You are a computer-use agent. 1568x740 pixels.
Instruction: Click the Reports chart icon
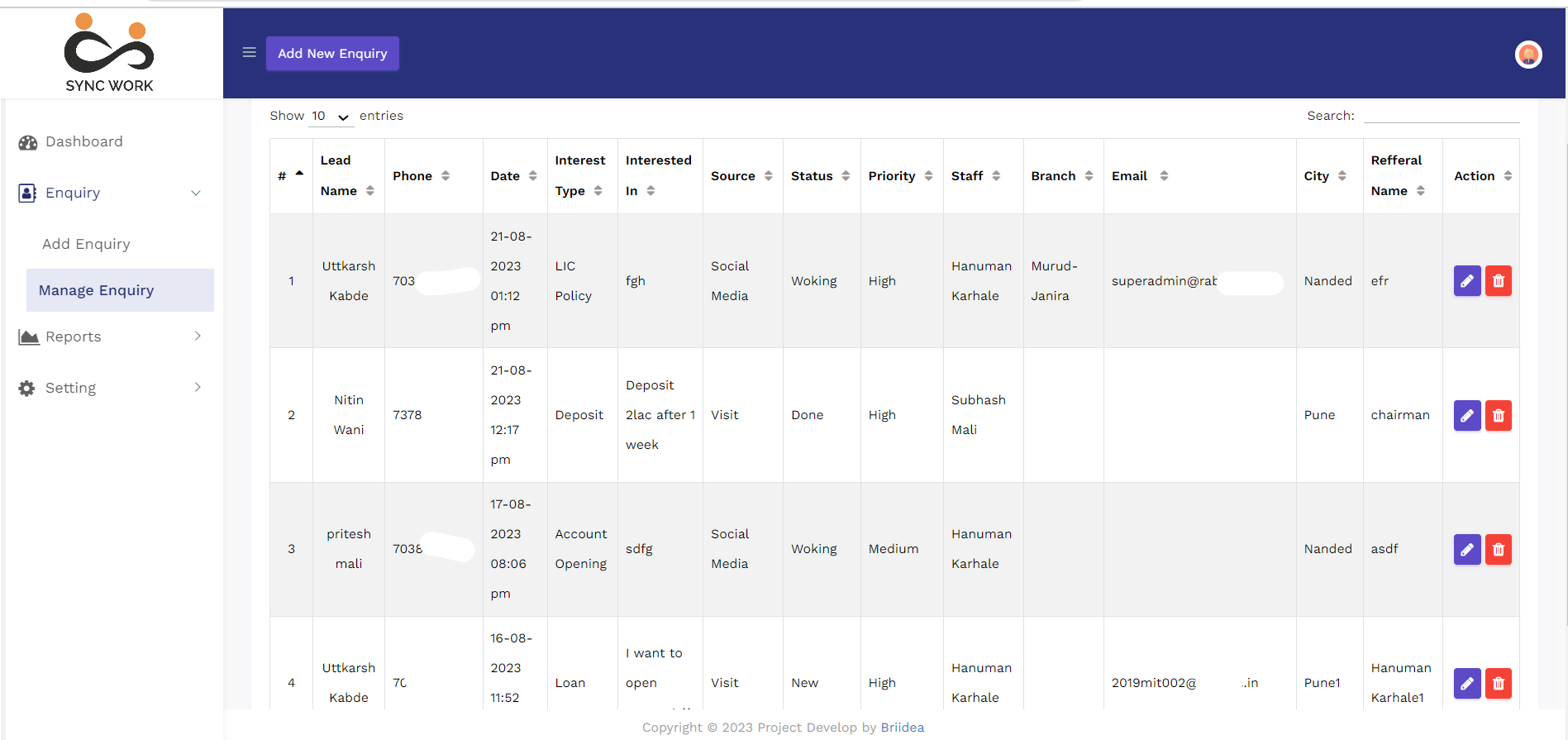(29, 337)
